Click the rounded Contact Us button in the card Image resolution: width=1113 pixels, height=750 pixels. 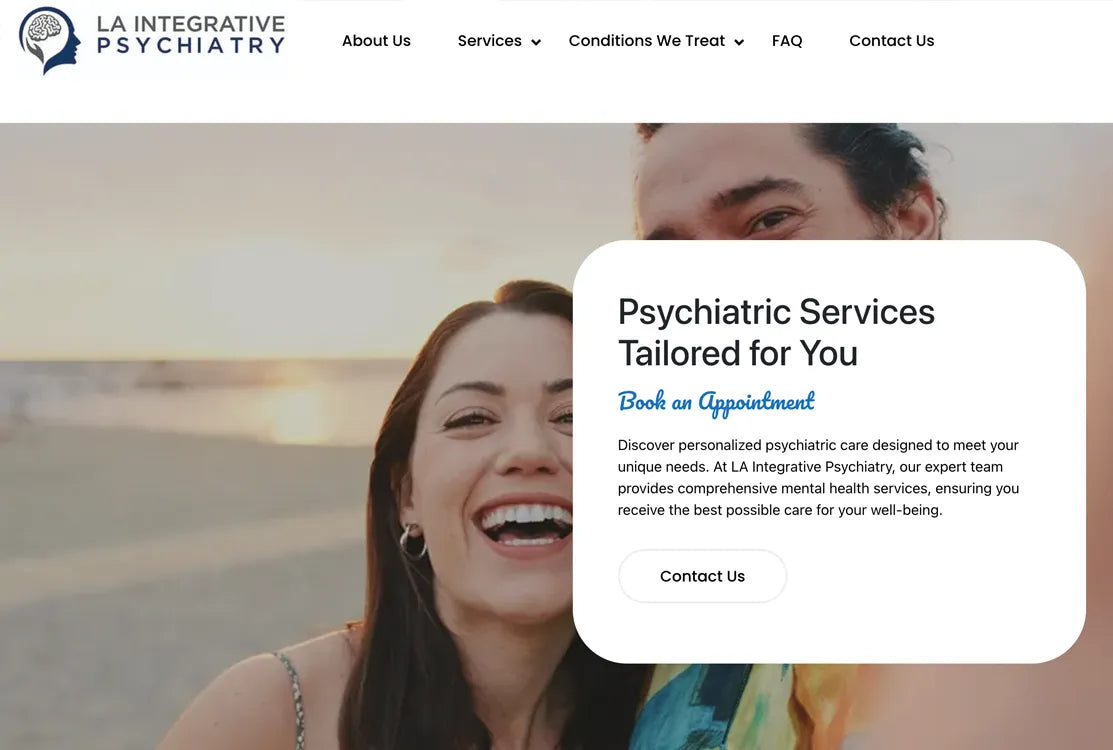tap(702, 576)
